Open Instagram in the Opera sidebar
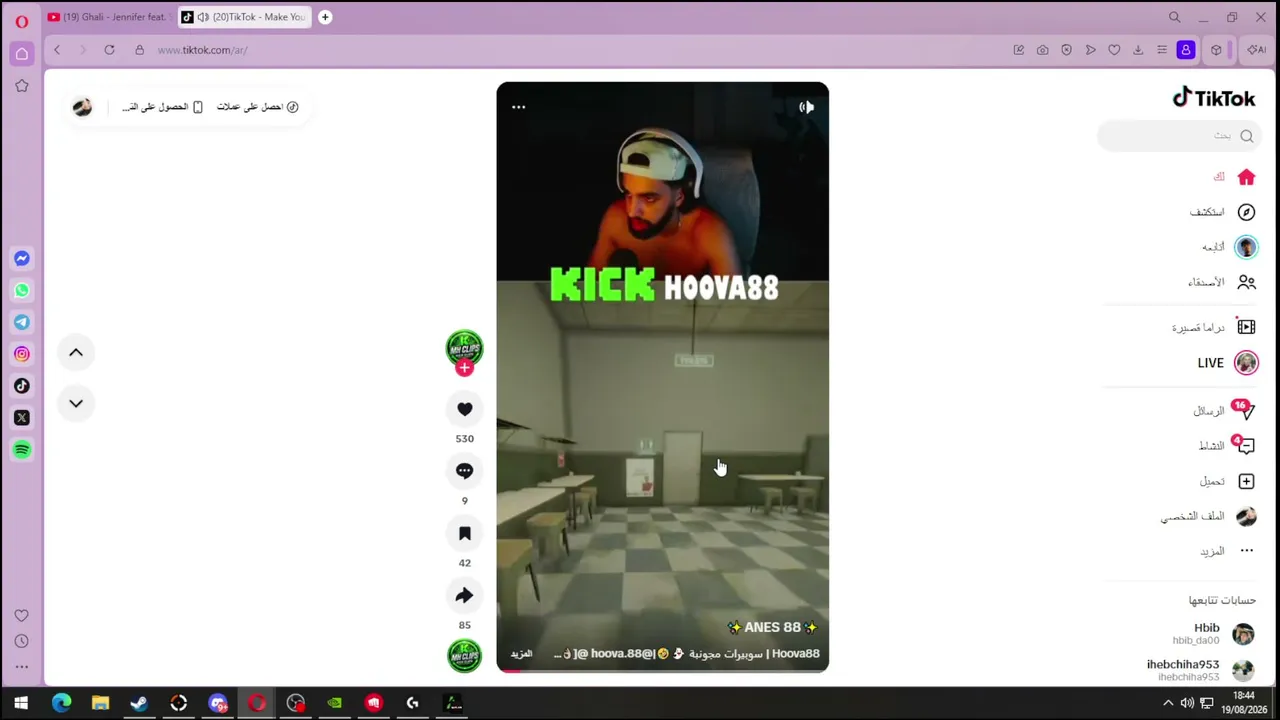This screenshot has height=720, width=1280. [22, 354]
